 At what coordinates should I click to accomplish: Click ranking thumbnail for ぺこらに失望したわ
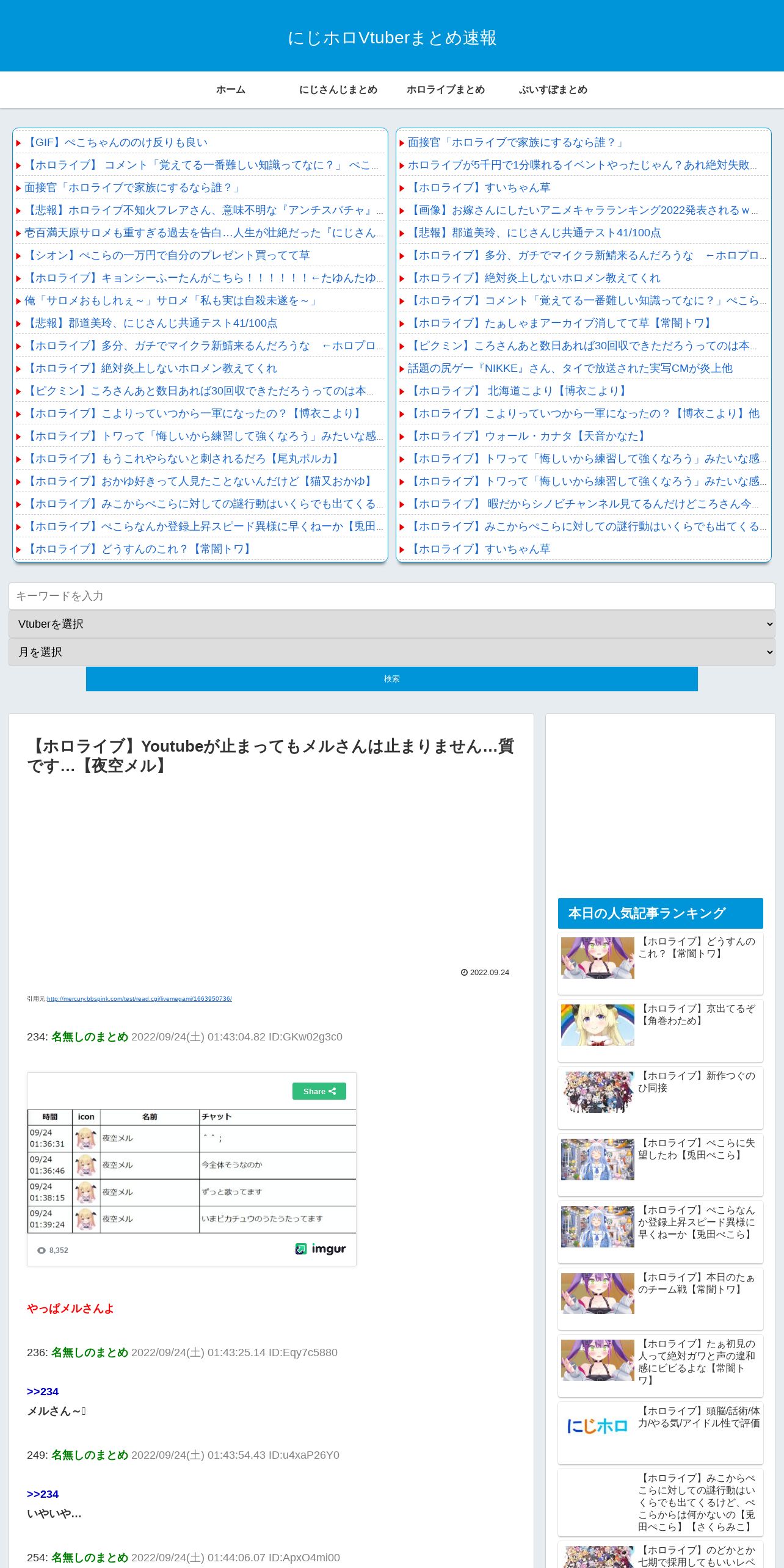click(598, 1160)
